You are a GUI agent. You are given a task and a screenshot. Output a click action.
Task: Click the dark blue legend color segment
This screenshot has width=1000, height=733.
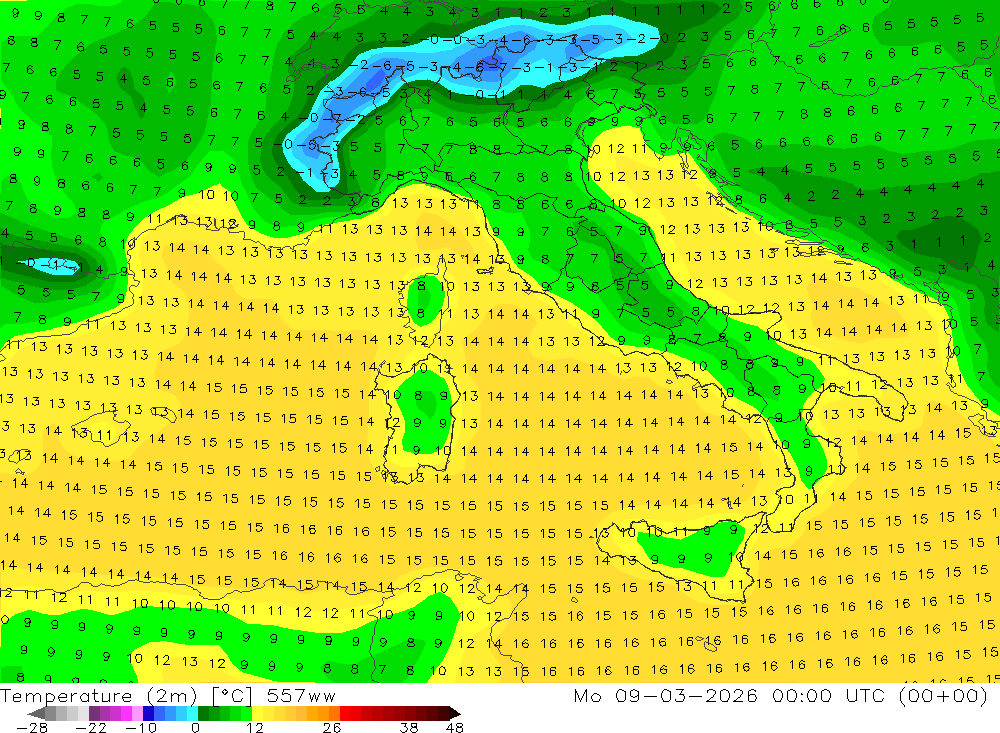tap(148, 713)
